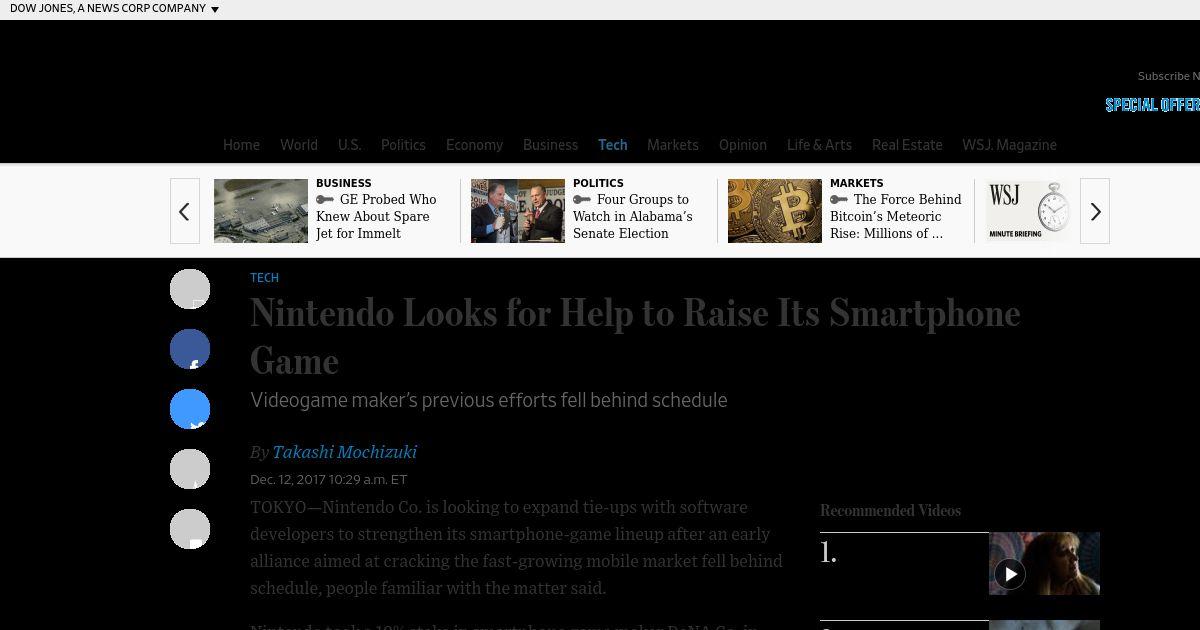Click the Nintendo article headline

(x=635, y=337)
